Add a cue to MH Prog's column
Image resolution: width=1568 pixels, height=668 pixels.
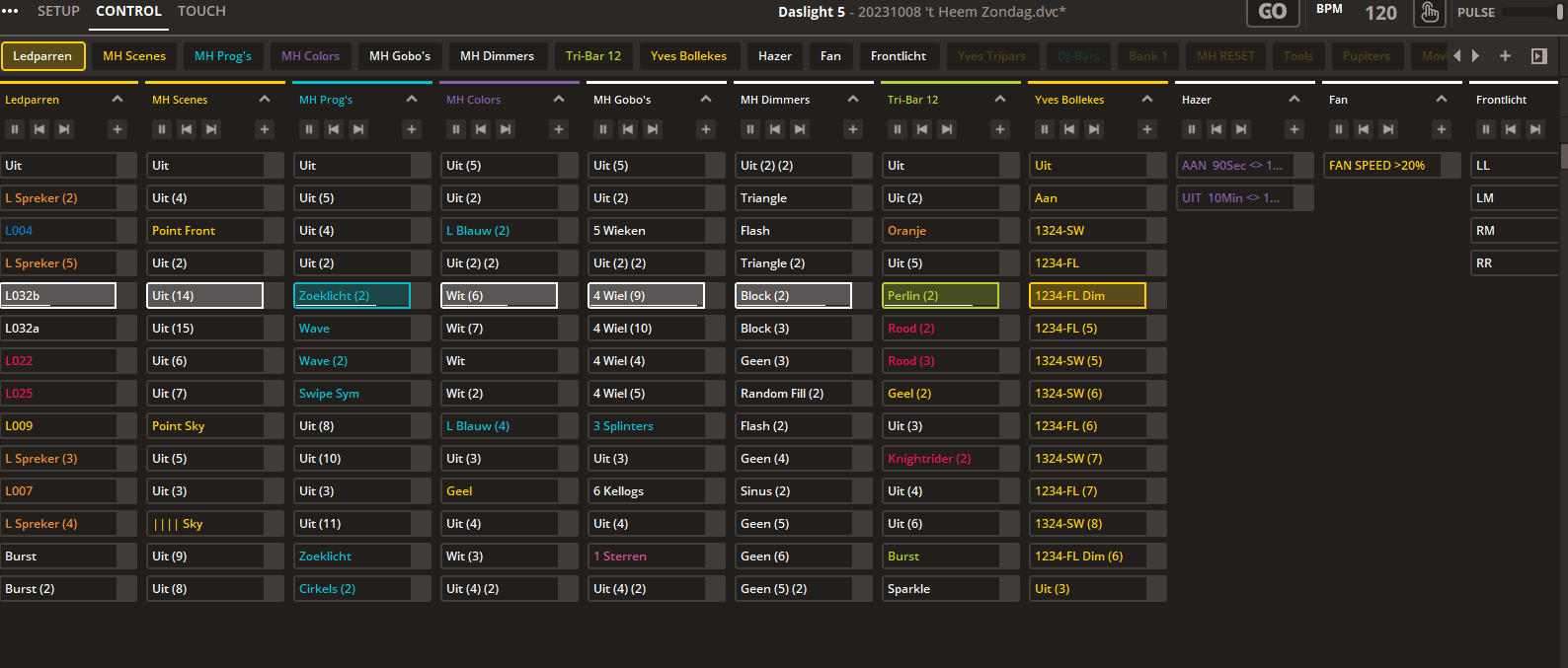tap(412, 129)
